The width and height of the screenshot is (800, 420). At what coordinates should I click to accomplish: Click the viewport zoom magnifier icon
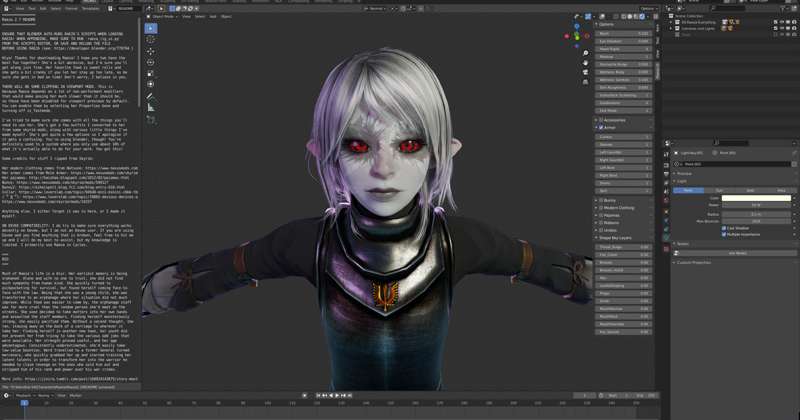click(x=585, y=53)
